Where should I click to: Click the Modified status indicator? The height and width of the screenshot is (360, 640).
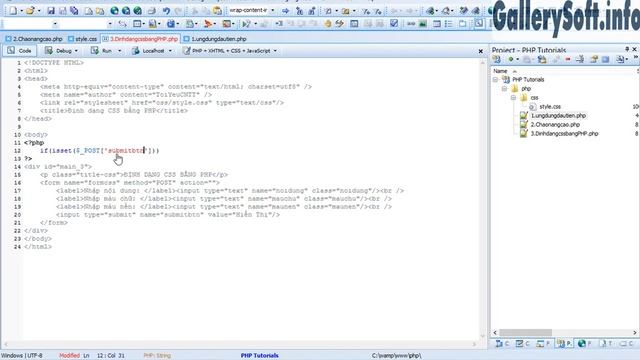[x=69, y=356]
